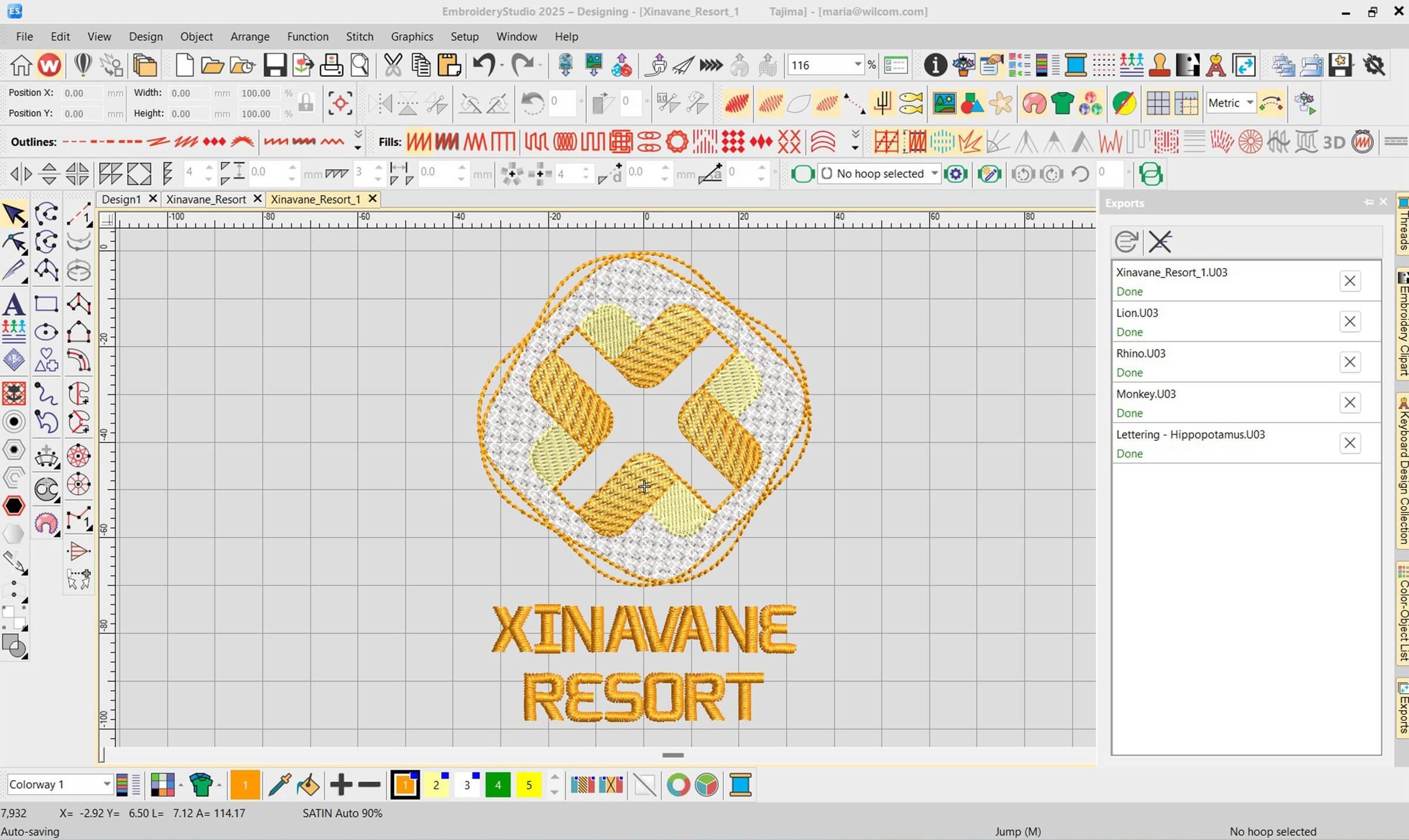1409x840 pixels.
Task: Toggle the proportional scaling lock
Action: point(306,103)
